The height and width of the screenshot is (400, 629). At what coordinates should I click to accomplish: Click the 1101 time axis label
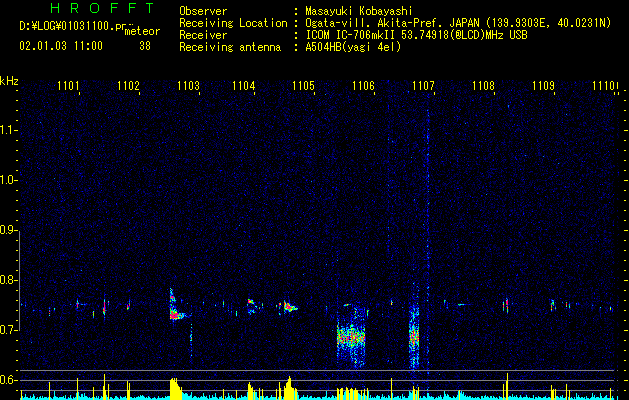point(68,85)
